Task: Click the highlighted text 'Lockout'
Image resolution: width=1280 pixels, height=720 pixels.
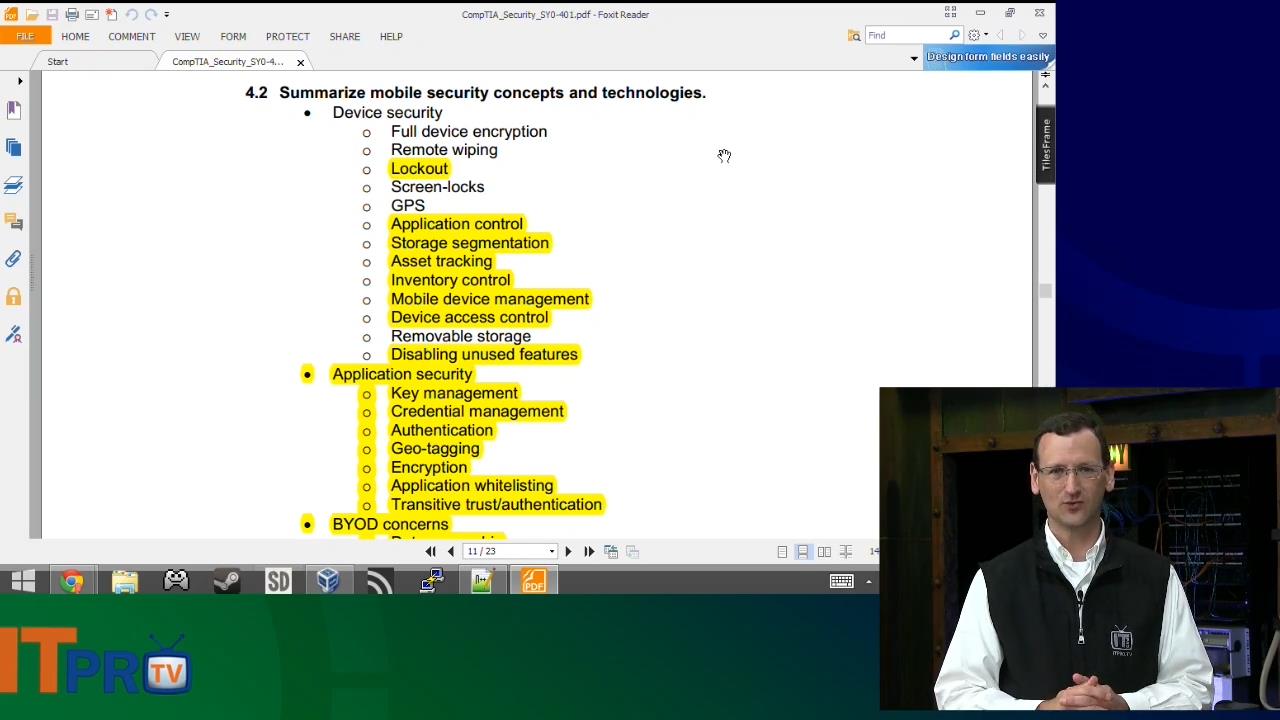Action: 419,169
